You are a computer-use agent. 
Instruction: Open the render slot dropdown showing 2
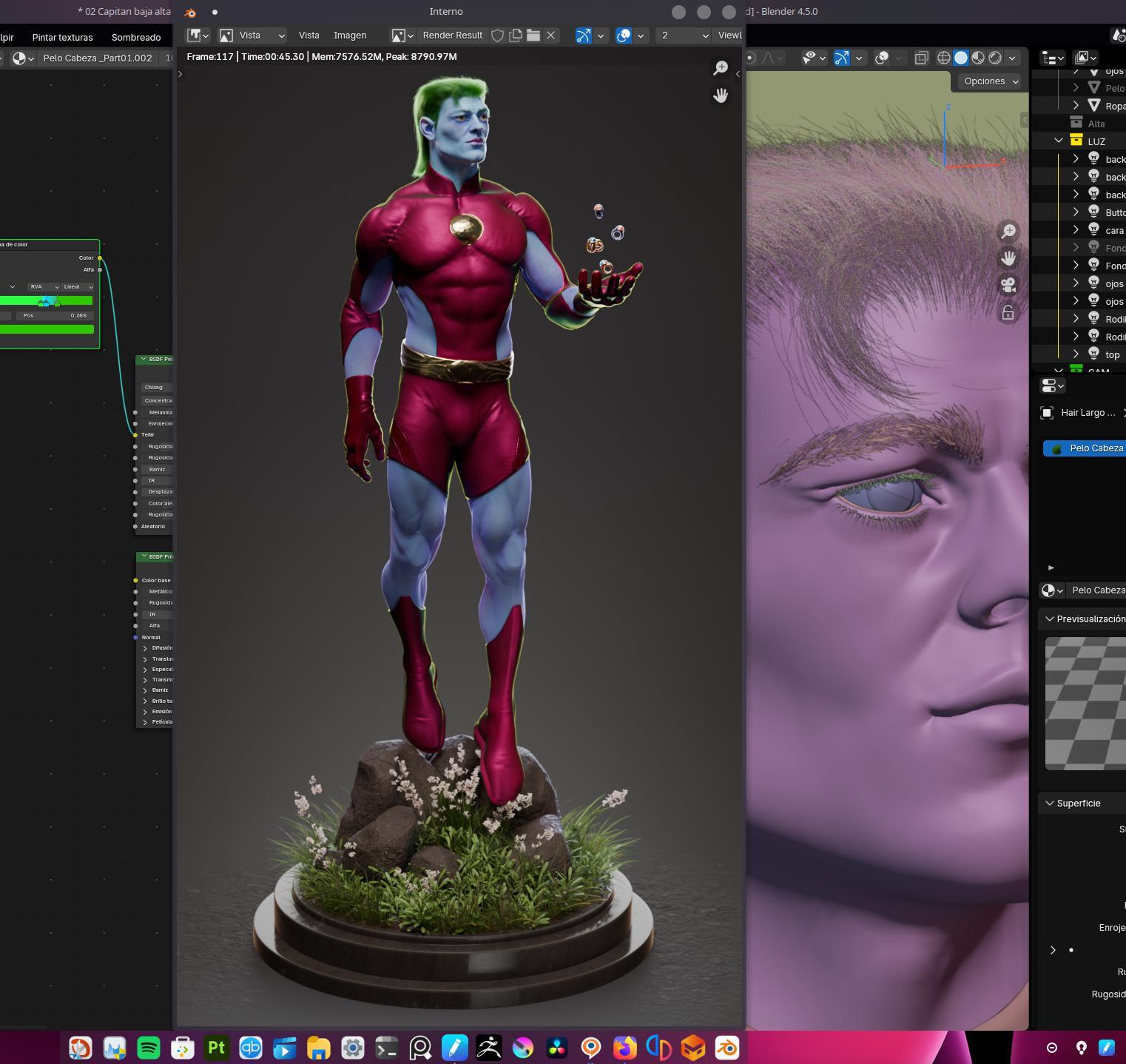(684, 35)
